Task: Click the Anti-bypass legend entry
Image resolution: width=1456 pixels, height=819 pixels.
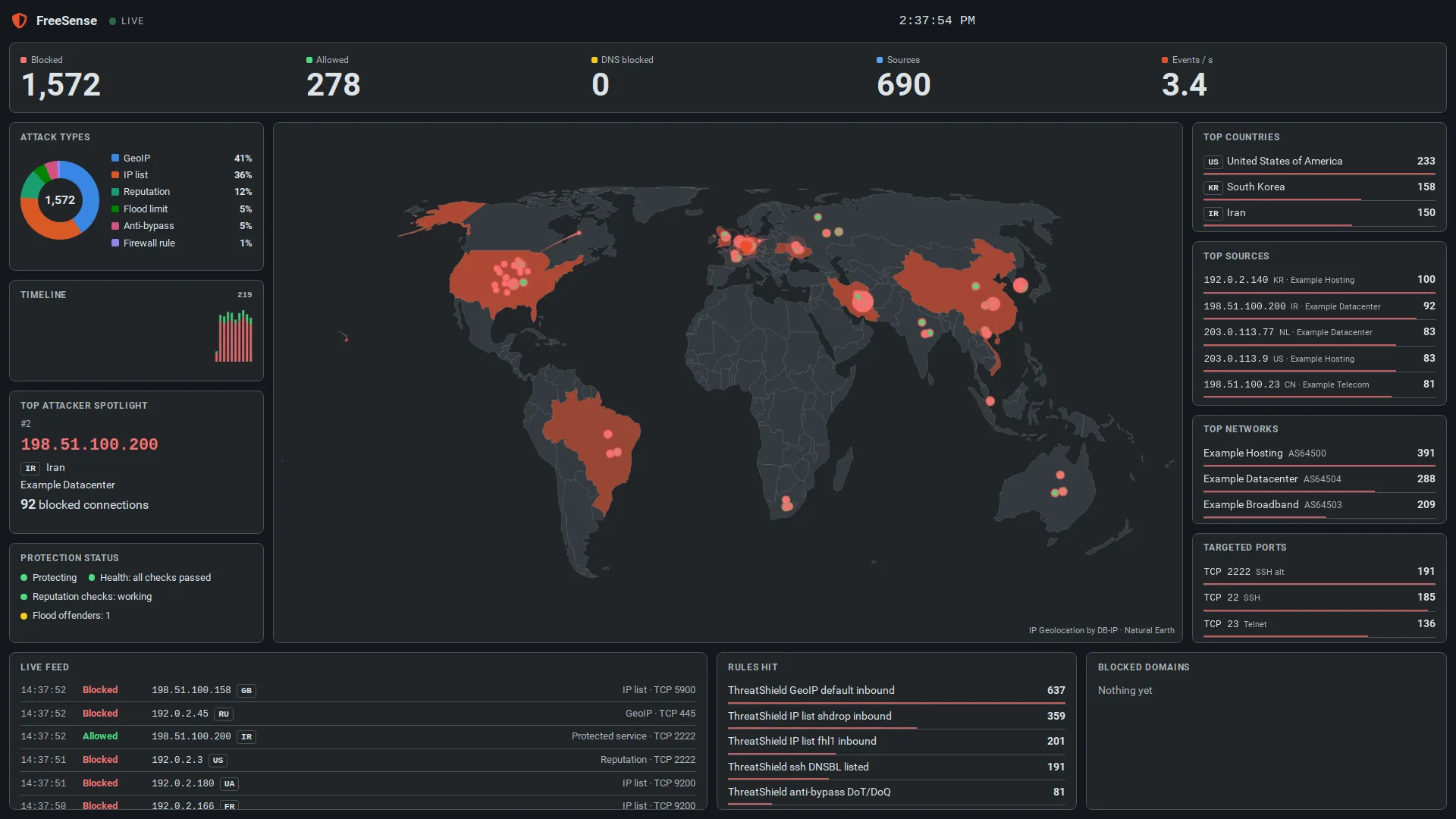Action: [181, 226]
